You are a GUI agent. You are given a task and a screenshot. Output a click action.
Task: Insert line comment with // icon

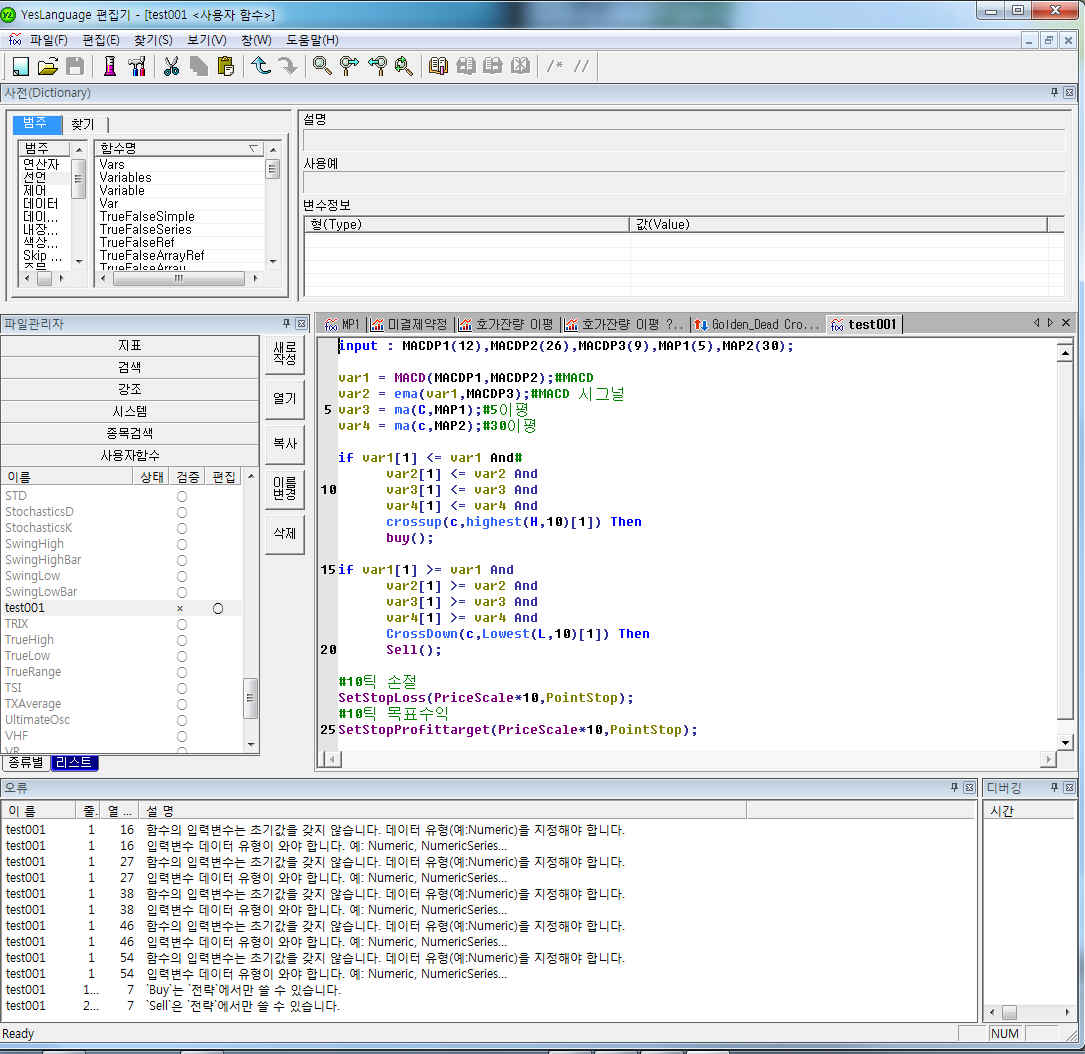pos(582,66)
